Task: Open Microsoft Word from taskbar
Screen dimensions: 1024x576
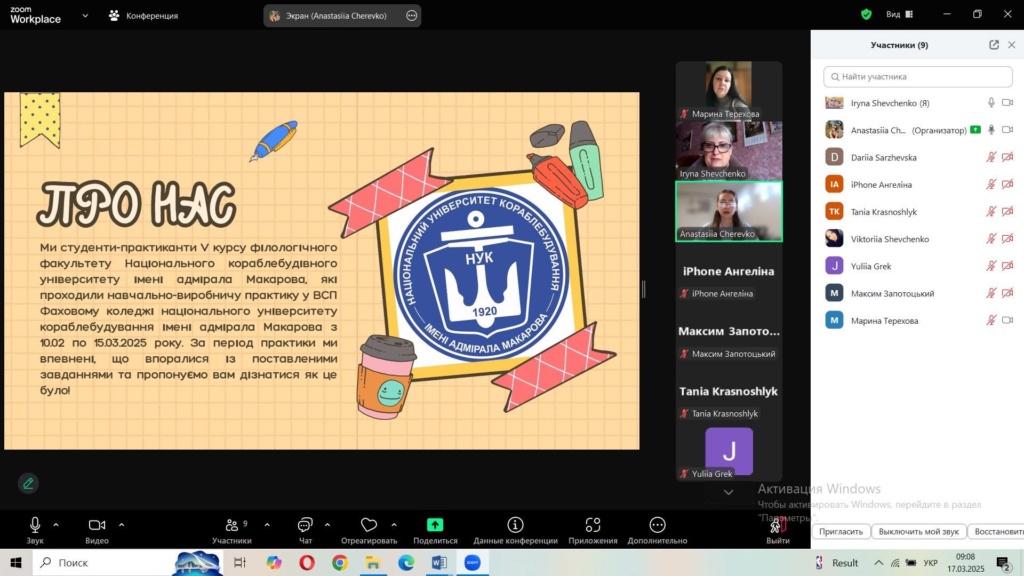Action: [439, 562]
